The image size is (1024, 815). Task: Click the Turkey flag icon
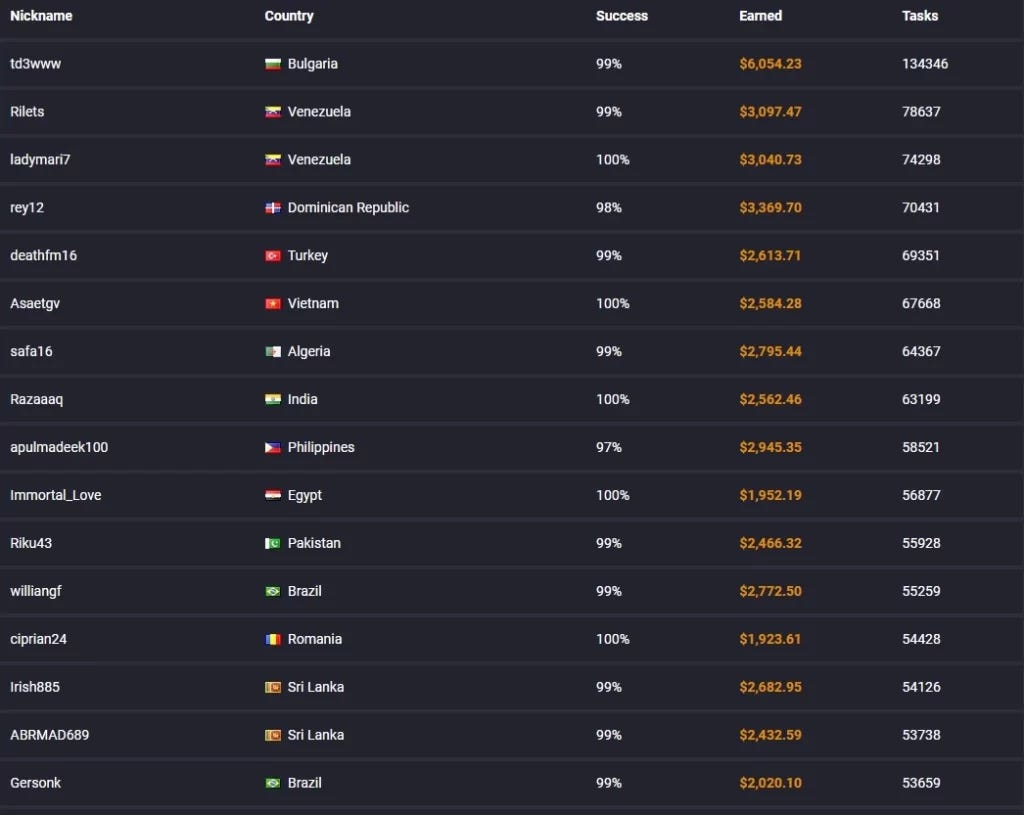[272, 255]
